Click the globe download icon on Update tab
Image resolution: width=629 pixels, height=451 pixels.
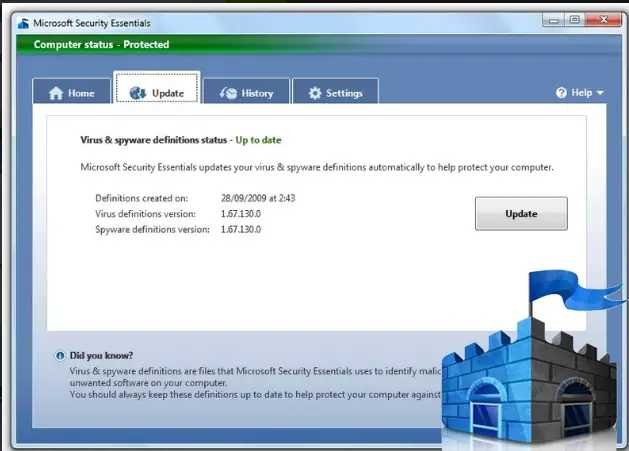click(138, 93)
